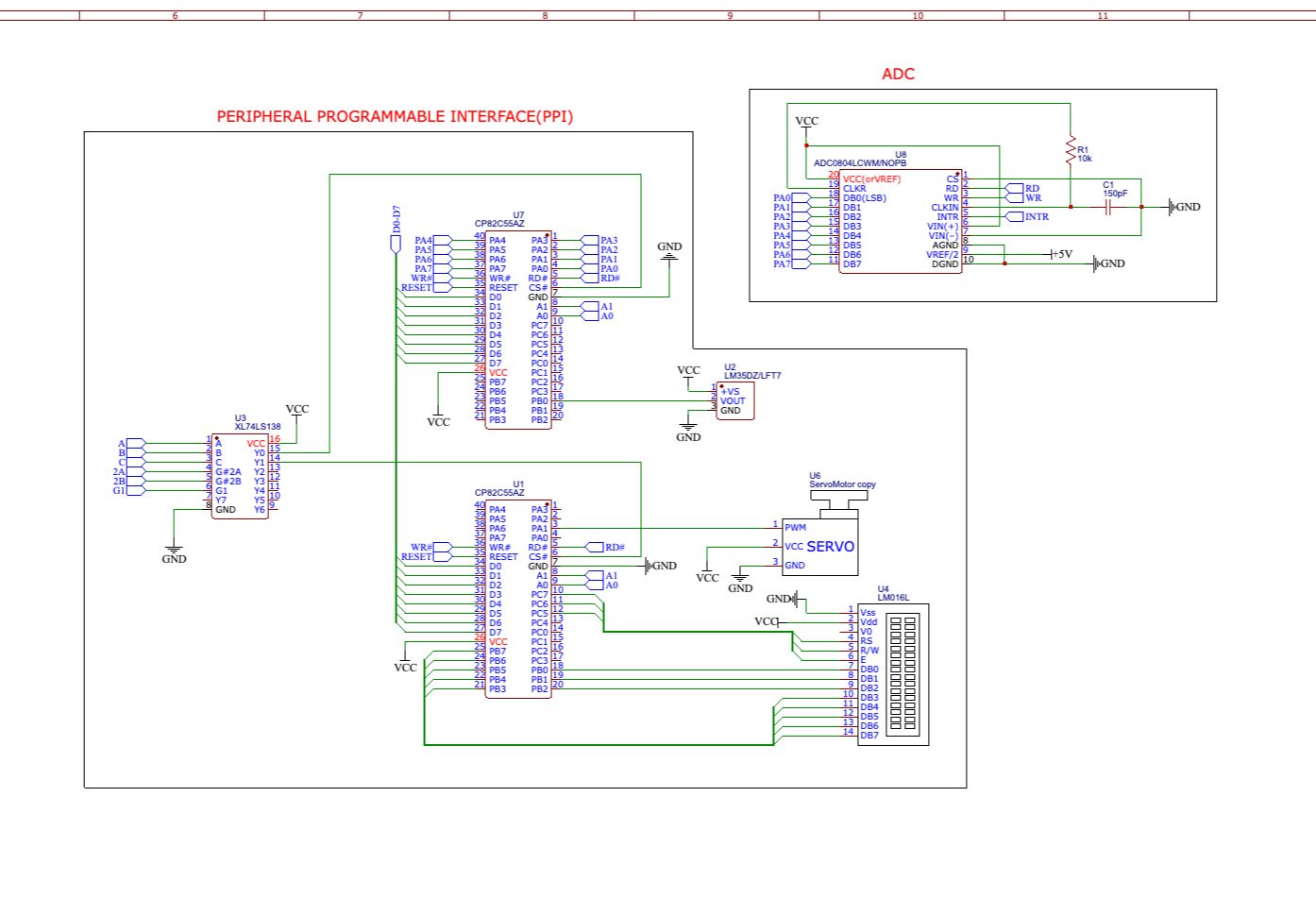Select the PERIPHERAL PROGRAMMABLE INTERFACE(PPI) title

(395, 117)
